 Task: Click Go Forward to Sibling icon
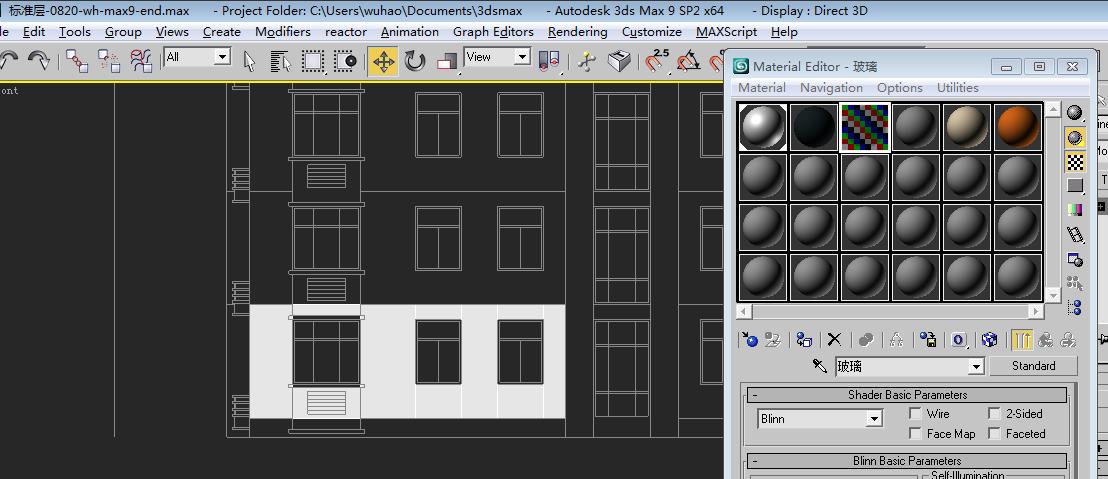pos(1068,340)
